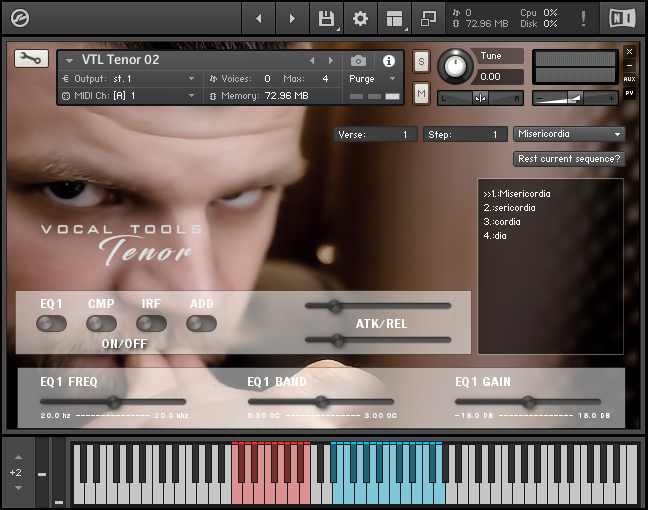Click the Rest current sequence button
The width and height of the screenshot is (648, 510).
tap(569, 159)
